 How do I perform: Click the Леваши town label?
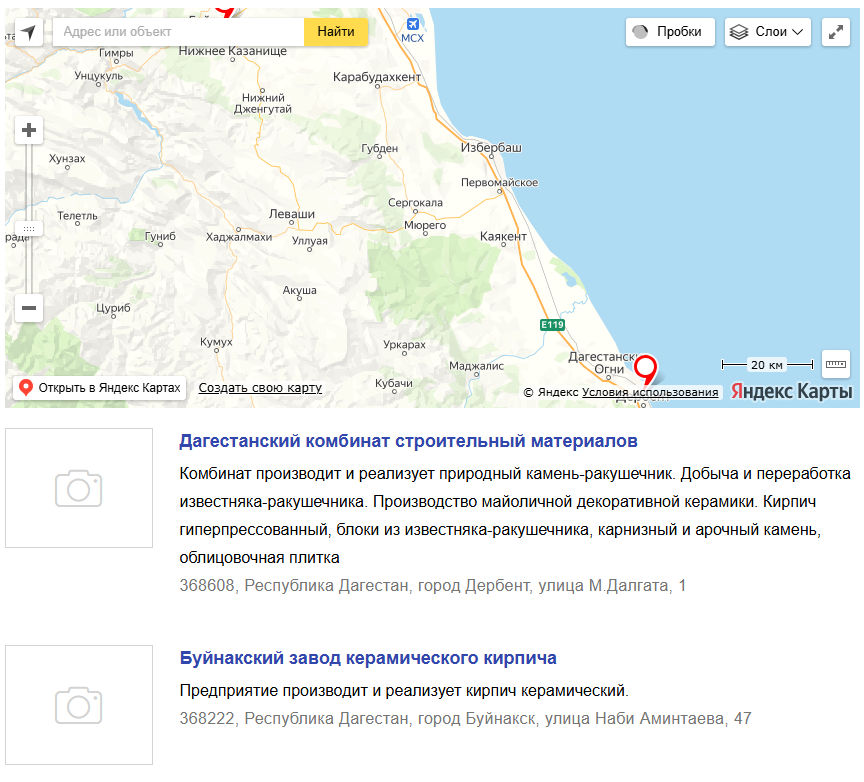tap(292, 214)
